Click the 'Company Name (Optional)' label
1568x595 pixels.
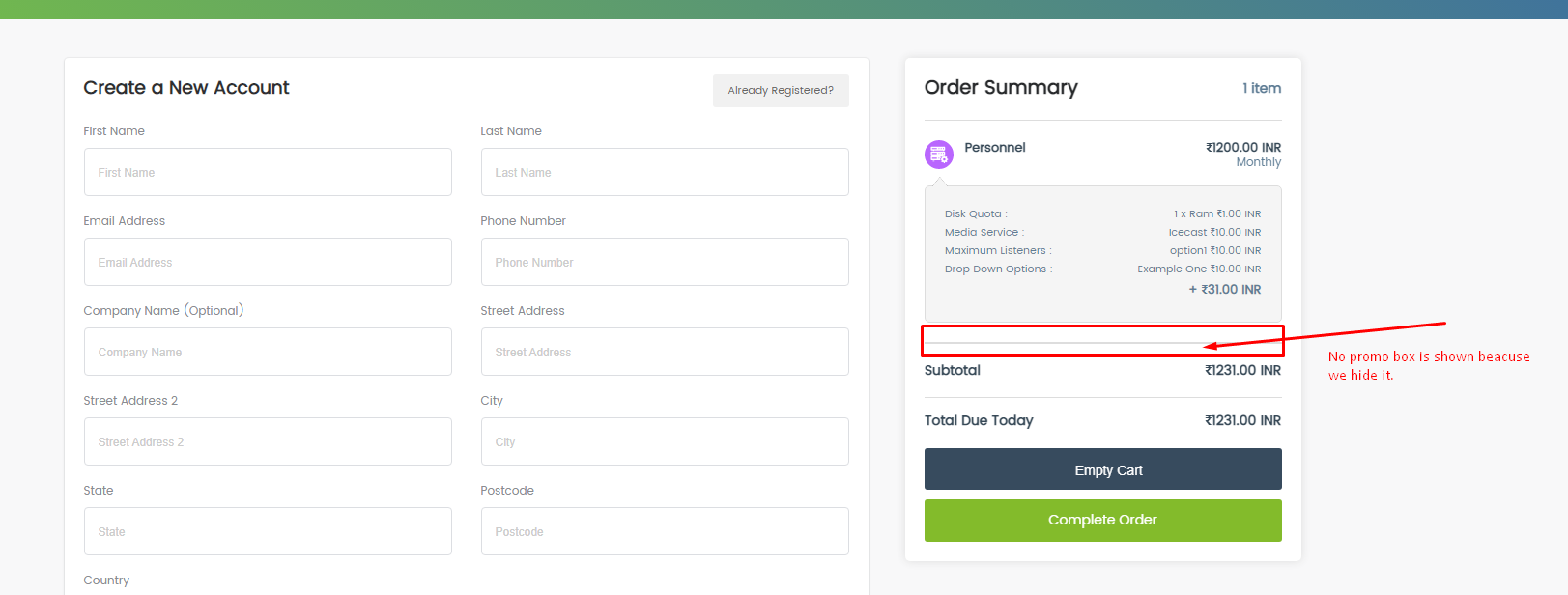(x=163, y=311)
